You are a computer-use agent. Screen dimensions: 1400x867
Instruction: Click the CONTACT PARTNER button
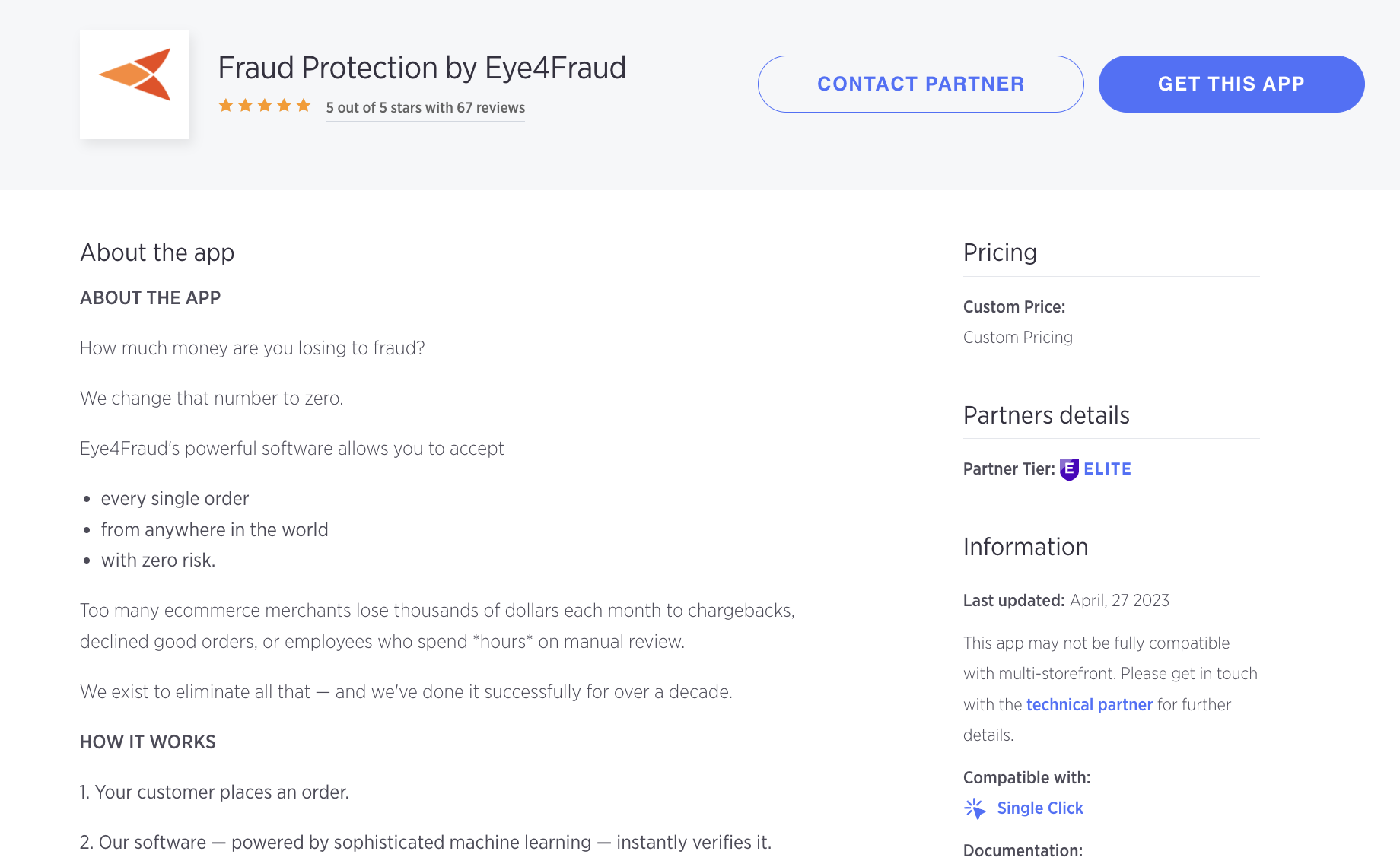pos(921,84)
